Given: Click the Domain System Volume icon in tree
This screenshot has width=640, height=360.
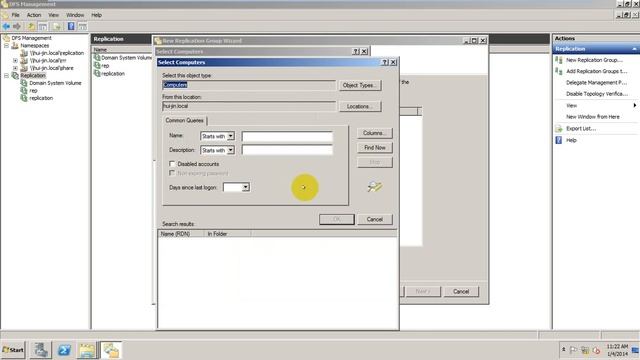Looking at the screenshot, I should click(24, 83).
